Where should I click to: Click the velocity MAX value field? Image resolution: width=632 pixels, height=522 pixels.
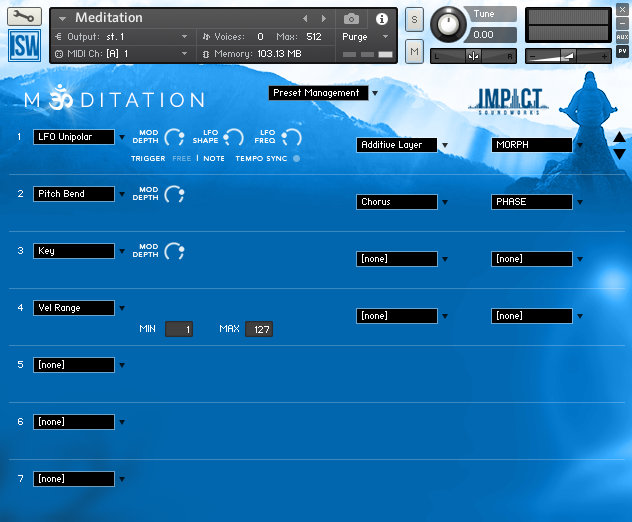(259, 329)
